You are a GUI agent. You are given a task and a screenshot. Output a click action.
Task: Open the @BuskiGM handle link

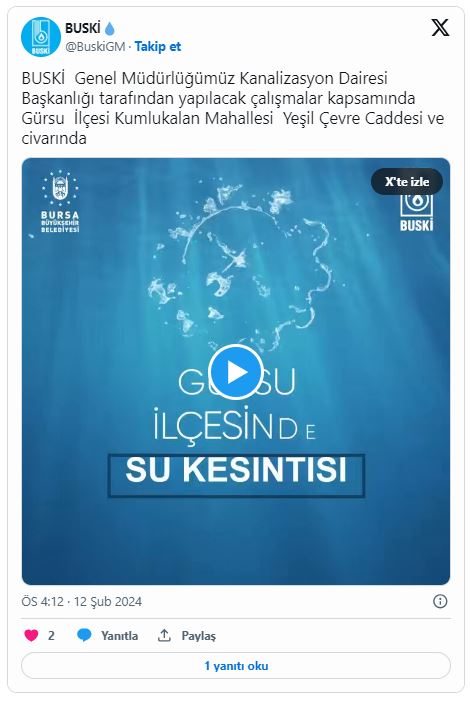pos(95,46)
